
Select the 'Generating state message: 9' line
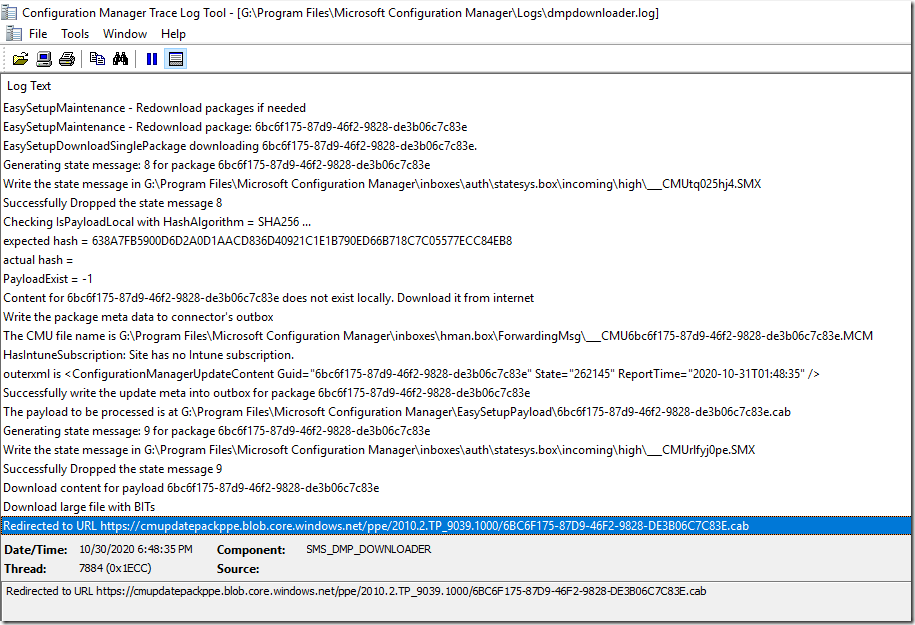click(457, 431)
